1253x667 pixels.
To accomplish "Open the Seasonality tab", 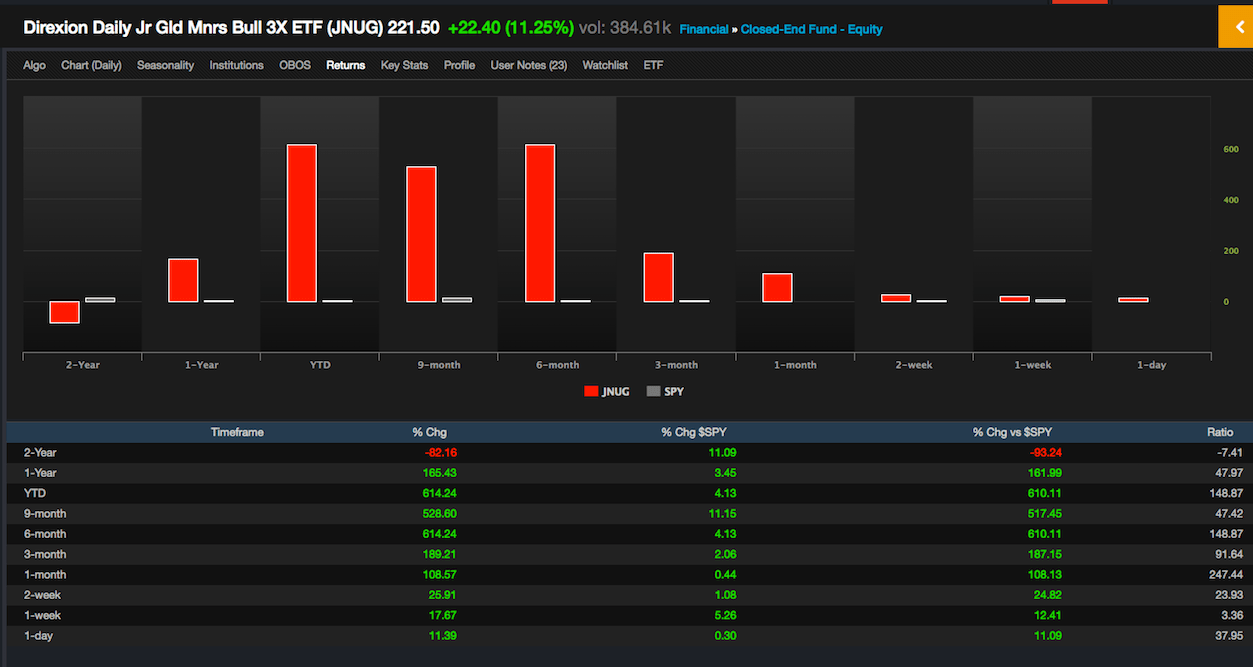I will point(165,64).
